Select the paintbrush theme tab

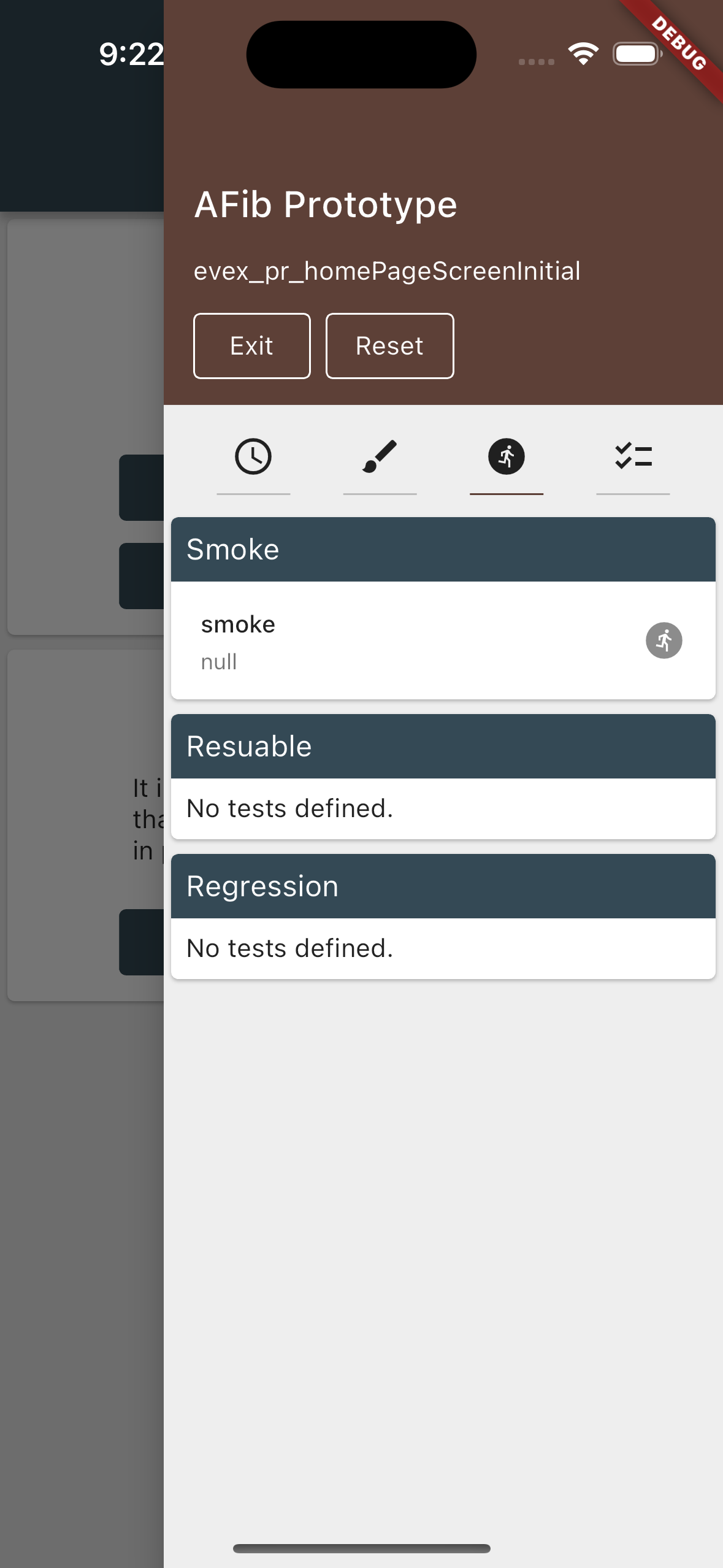[x=380, y=457]
